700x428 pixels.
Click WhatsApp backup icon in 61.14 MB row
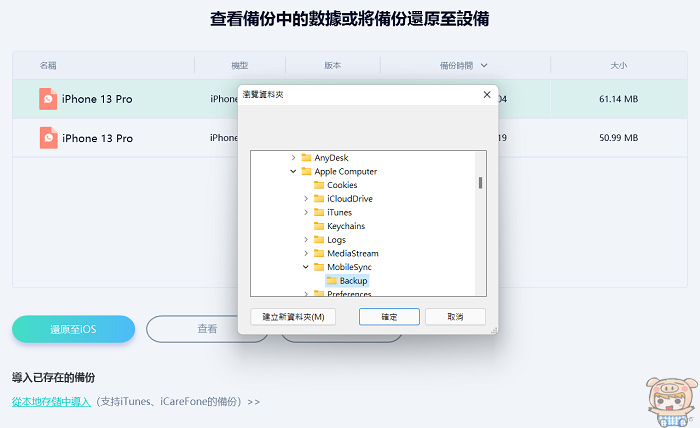click(48, 99)
